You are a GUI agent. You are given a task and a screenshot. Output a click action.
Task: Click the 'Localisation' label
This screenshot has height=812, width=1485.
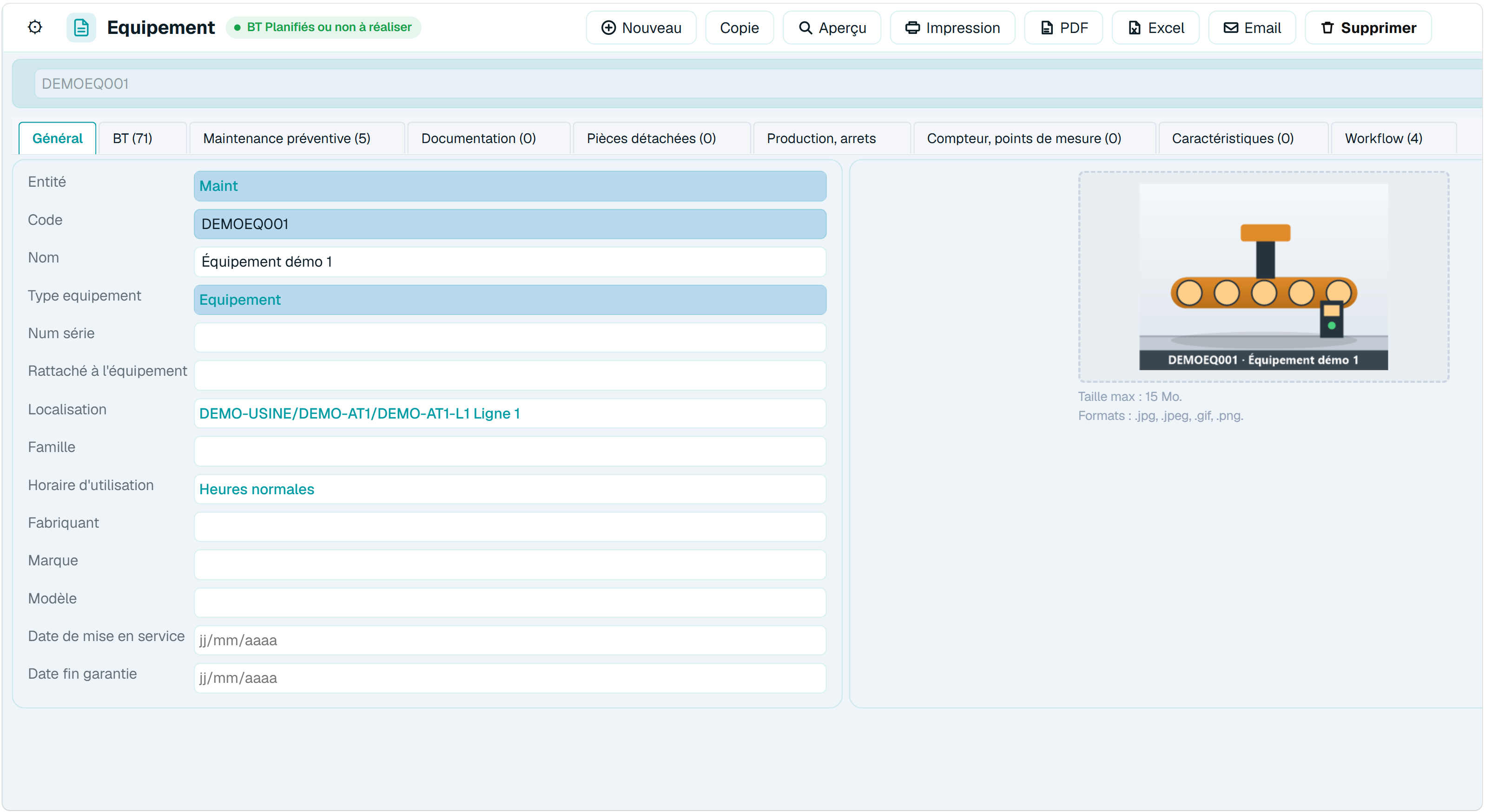[x=67, y=410]
